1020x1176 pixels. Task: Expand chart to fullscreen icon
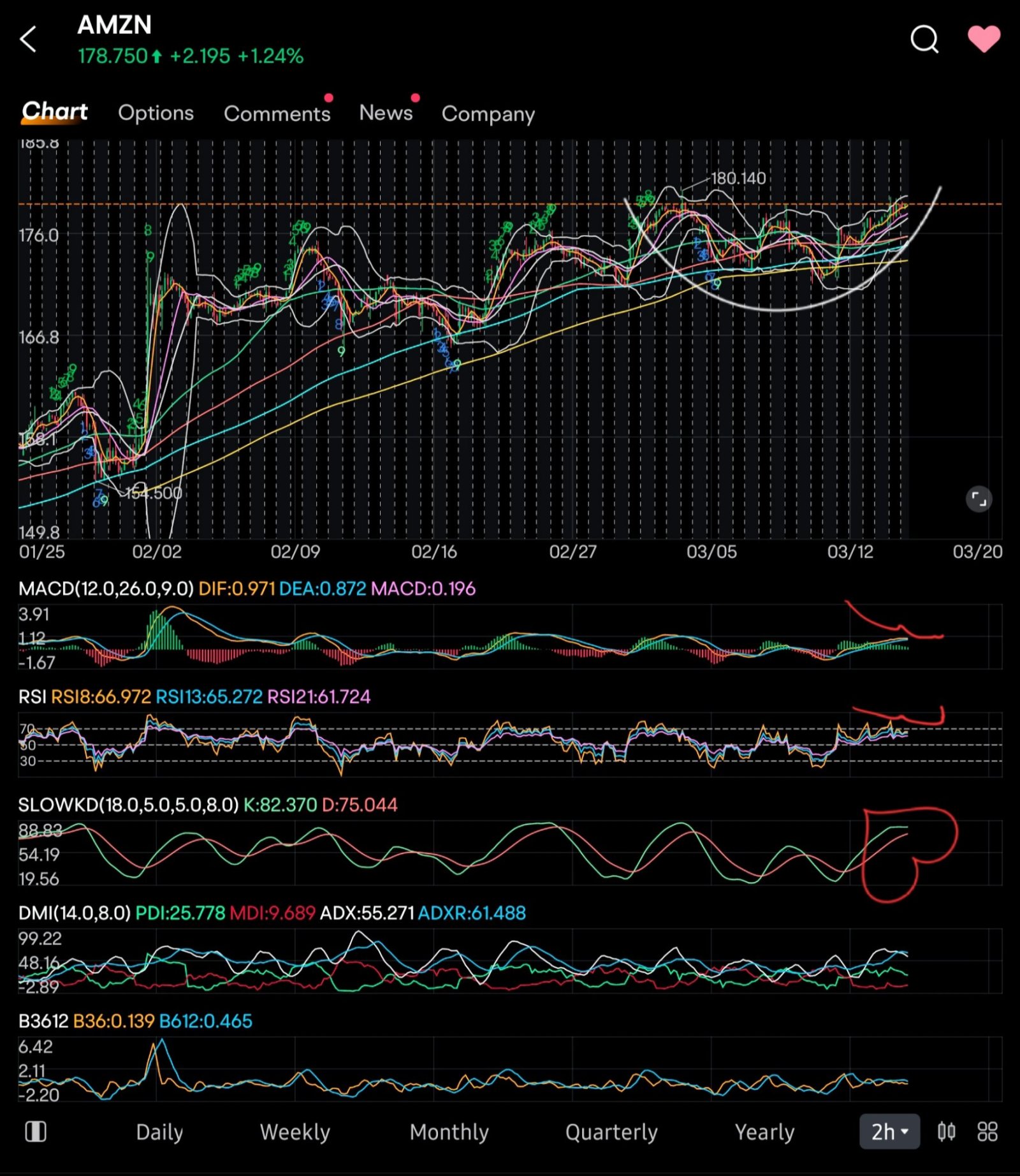pos(979,499)
